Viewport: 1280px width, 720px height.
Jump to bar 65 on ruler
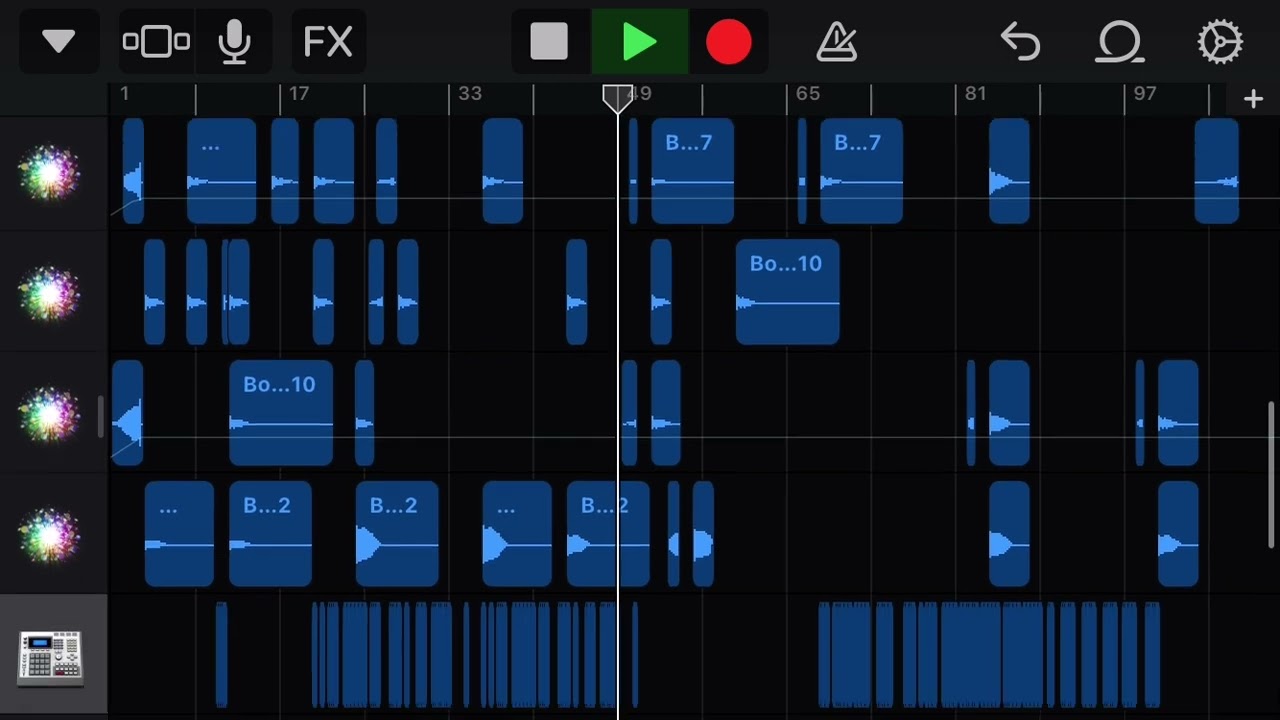807,94
